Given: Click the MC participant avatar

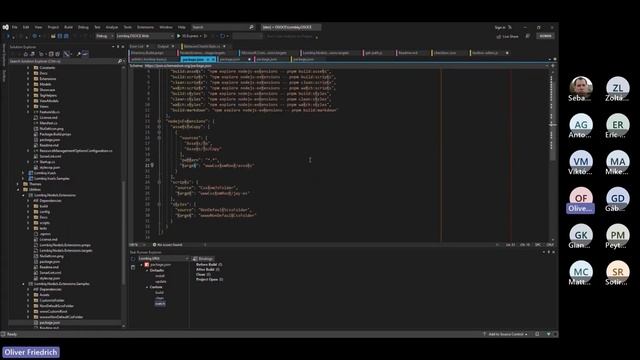Looking at the screenshot, I should pyautogui.click(x=581, y=271).
